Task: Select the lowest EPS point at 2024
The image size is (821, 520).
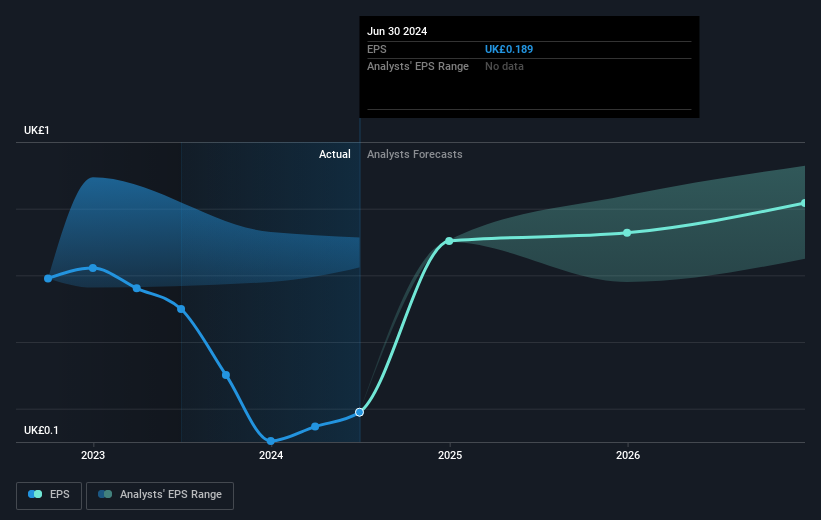Action: click(271, 441)
